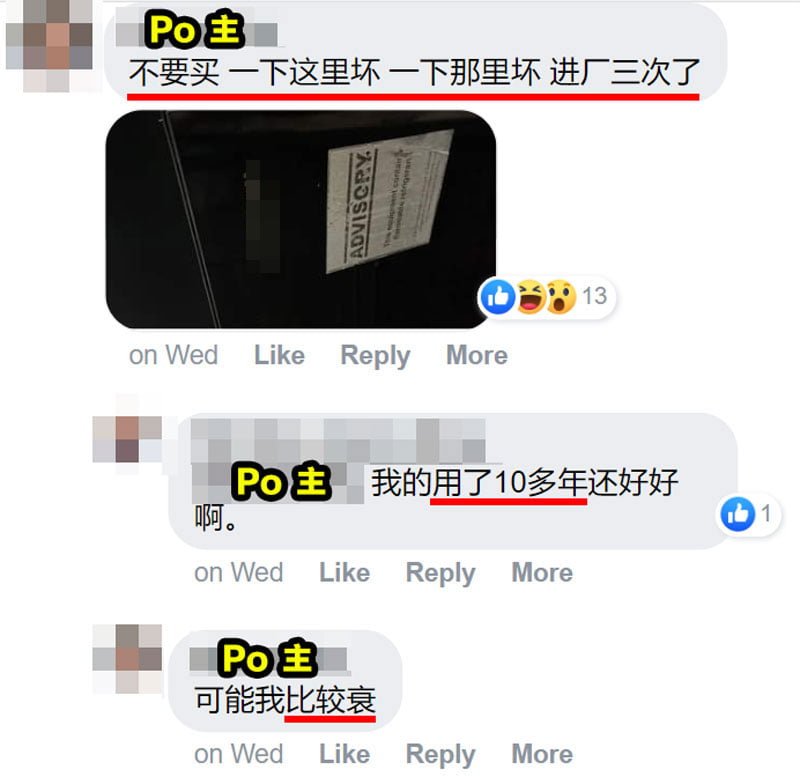Open More options on the advisory photo comment
800x777 pixels.
(477, 355)
